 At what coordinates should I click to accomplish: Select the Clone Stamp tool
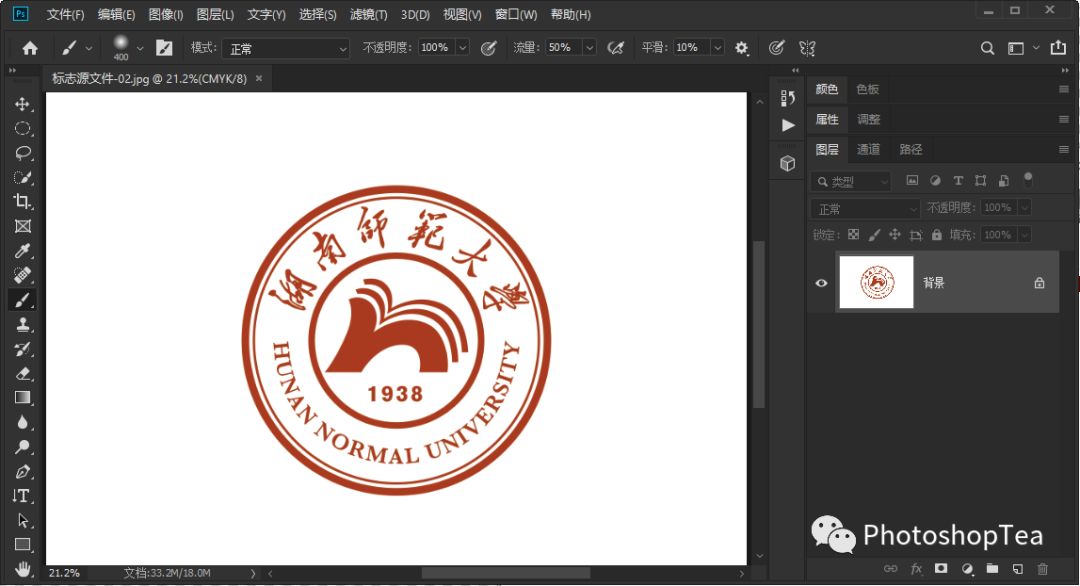point(22,324)
